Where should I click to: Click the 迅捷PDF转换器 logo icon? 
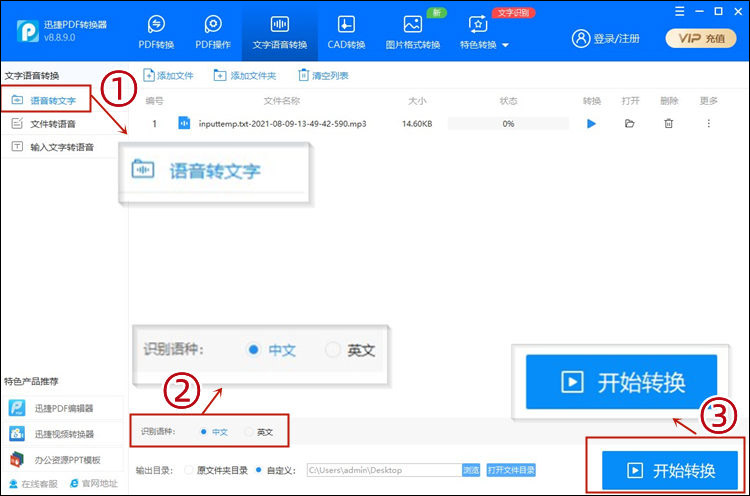pyautogui.click(x=28, y=31)
